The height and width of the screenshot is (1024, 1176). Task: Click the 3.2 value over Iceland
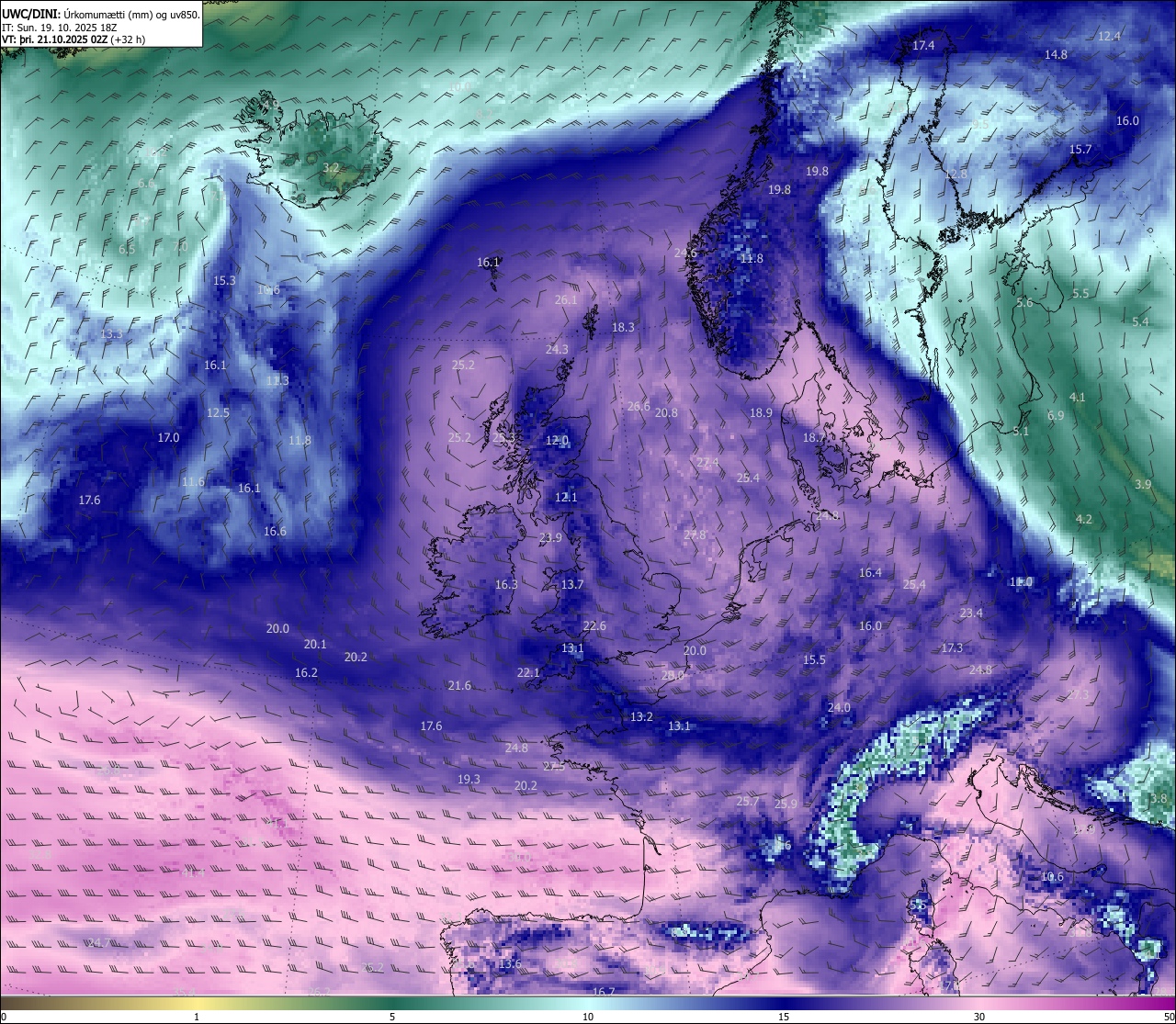[332, 168]
